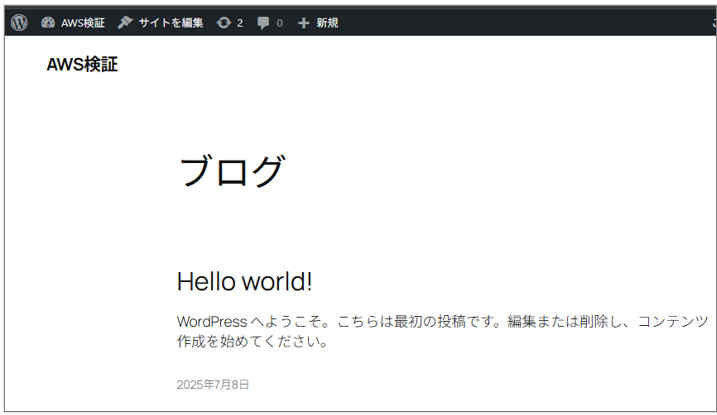Click the dashboard gauge icon

point(48,22)
